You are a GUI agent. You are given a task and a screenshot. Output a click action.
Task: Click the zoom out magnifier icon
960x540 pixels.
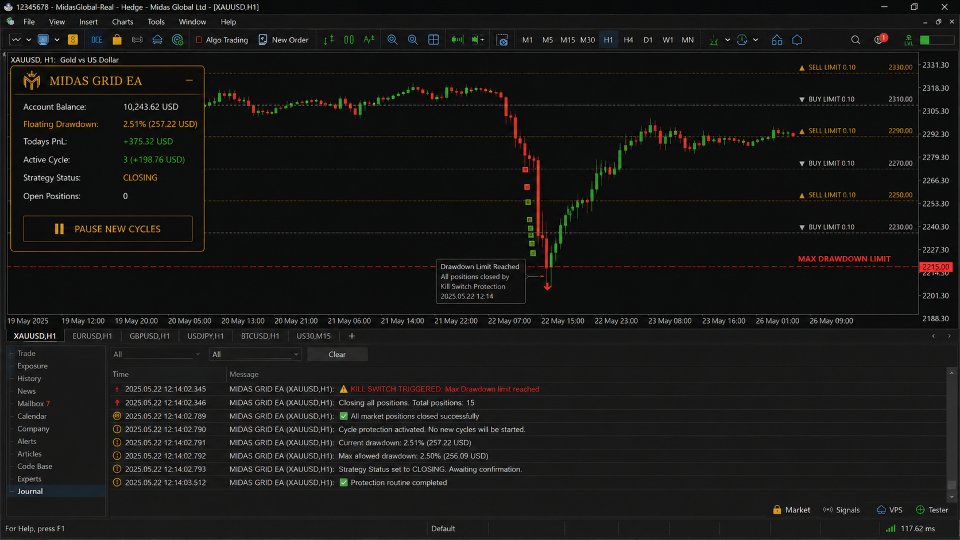413,40
